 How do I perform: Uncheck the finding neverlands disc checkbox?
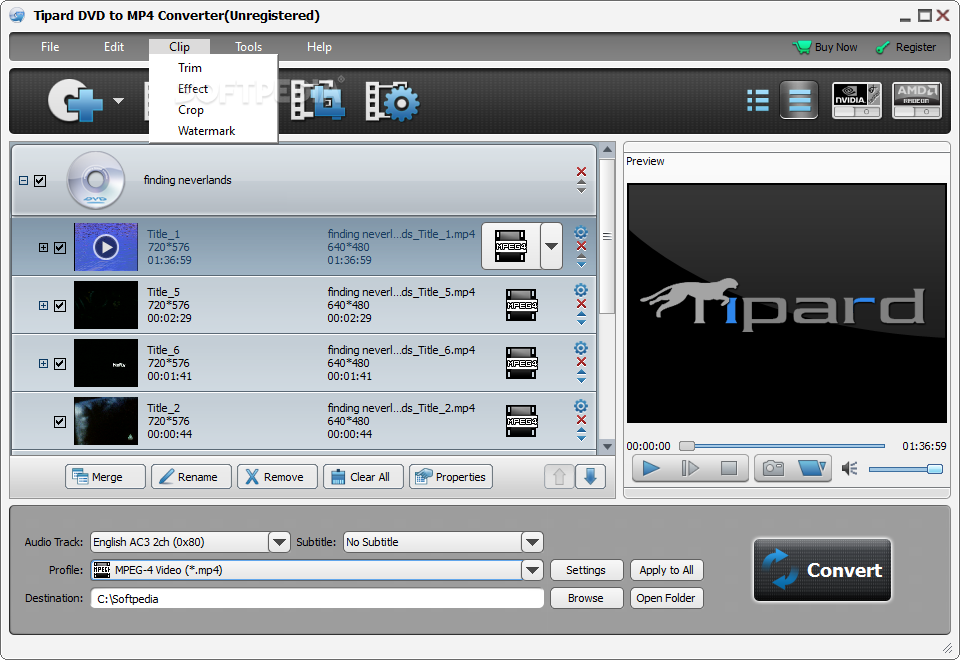(x=40, y=181)
